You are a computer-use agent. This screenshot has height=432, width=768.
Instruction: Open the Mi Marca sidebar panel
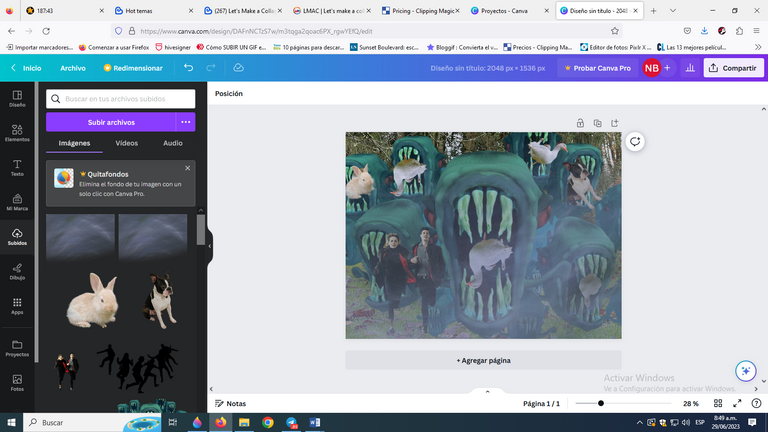click(17, 202)
